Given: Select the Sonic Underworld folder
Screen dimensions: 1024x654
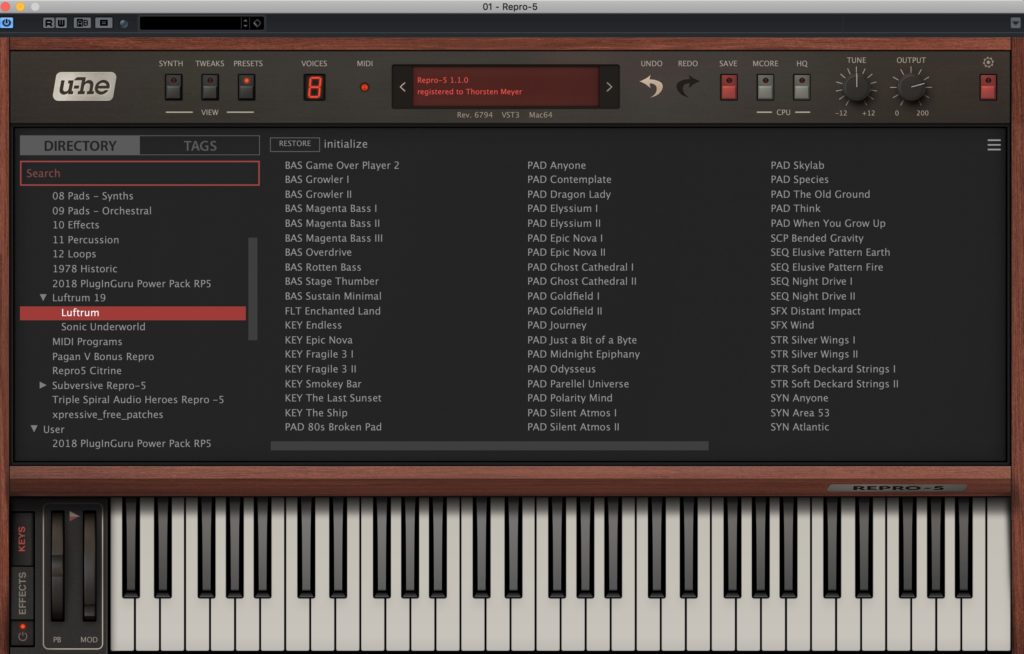Looking at the screenshot, I should (103, 327).
